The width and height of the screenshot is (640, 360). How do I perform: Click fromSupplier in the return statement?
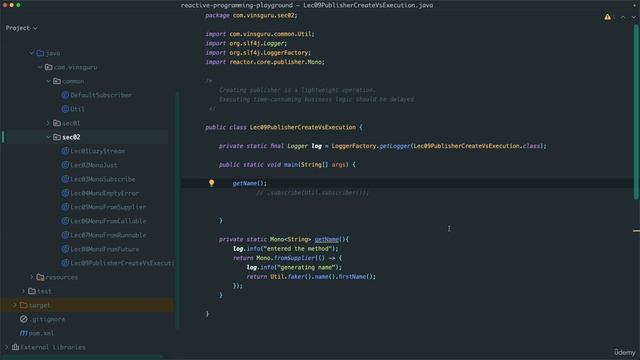(x=294, y=258)
